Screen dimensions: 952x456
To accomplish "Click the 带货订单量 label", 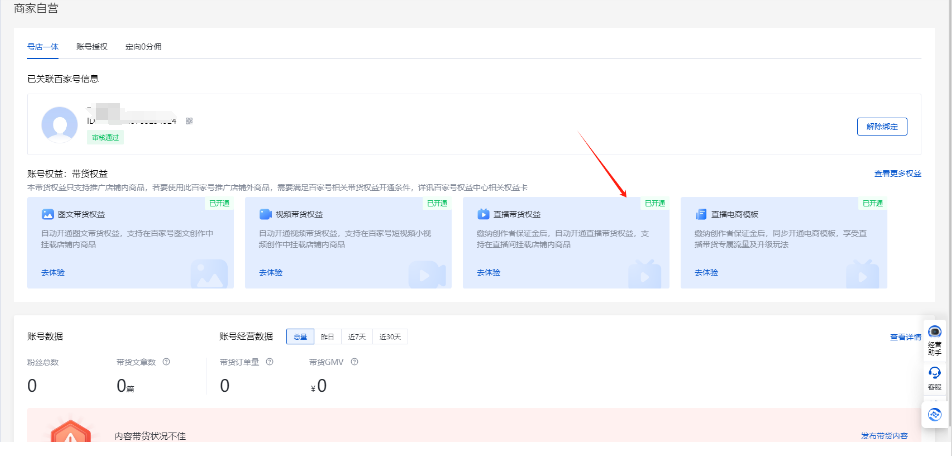I will (x=240, y=362).
